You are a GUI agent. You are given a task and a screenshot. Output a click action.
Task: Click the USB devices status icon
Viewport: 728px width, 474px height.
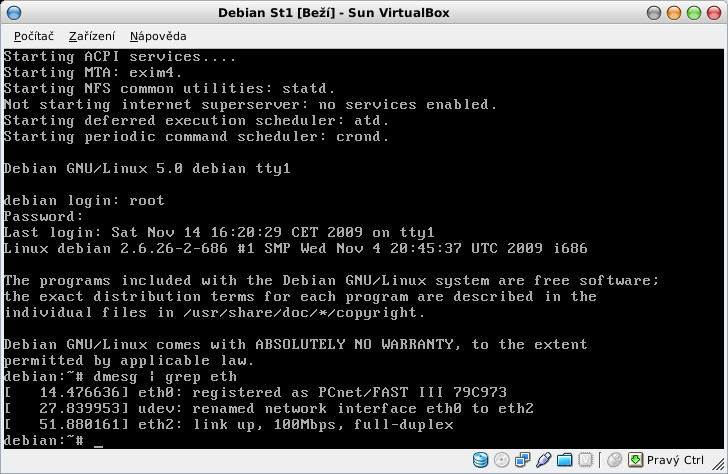point(544,460)
